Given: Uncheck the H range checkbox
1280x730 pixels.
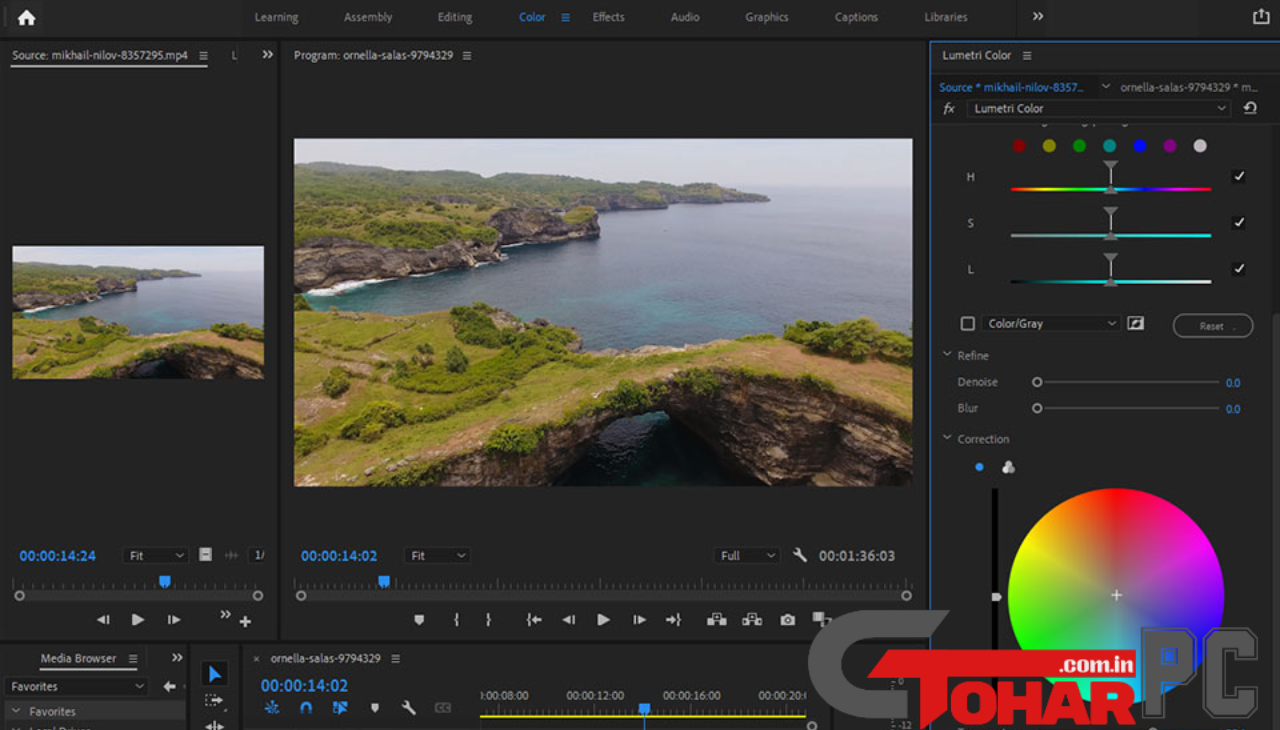Looking at the screenshot, I should tap(1239, 176).
